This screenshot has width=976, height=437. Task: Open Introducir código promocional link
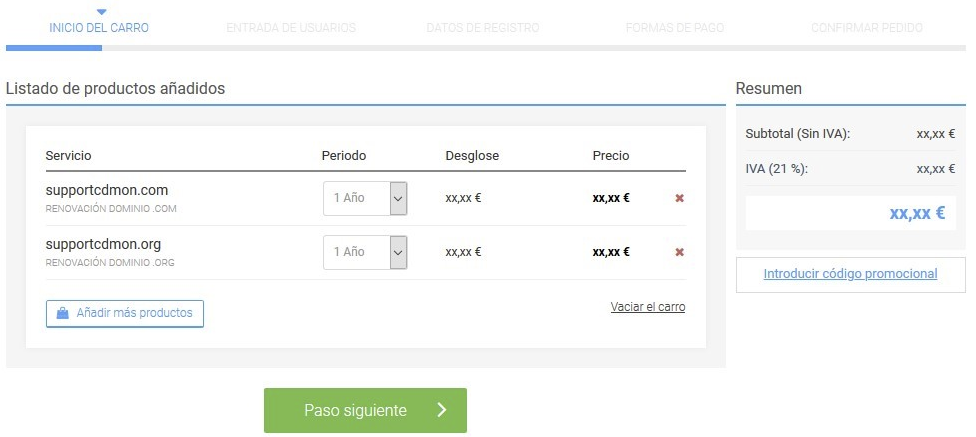(850, 274)
